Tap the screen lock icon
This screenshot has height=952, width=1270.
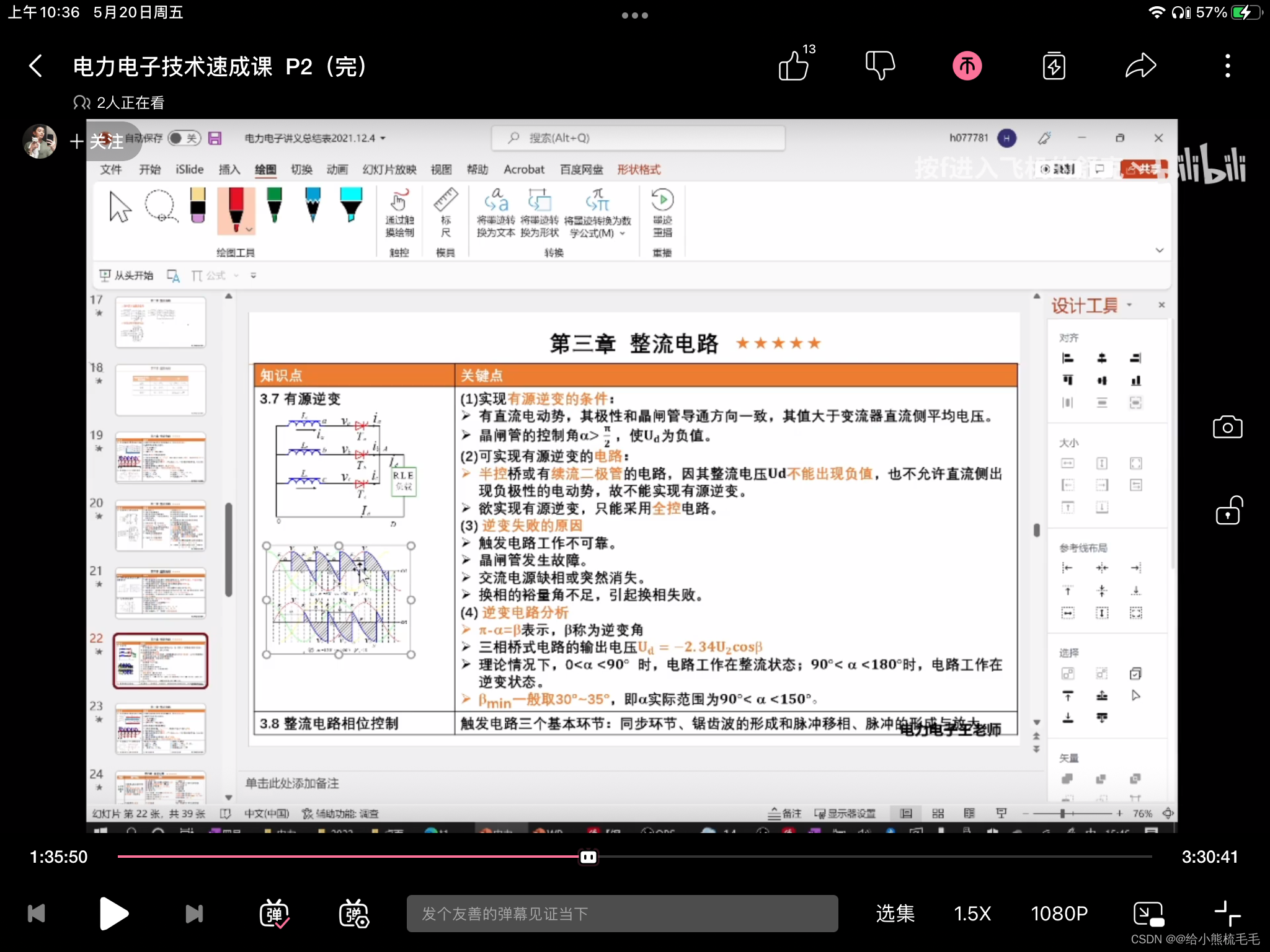click(1227, 511)
